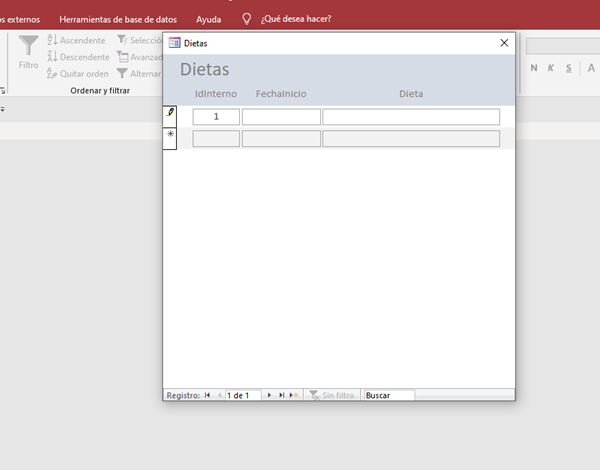Open the Avanzadas filter options dropdown
Image resolution: width=600 pixels, height=470 pixels.
(139, 57)
